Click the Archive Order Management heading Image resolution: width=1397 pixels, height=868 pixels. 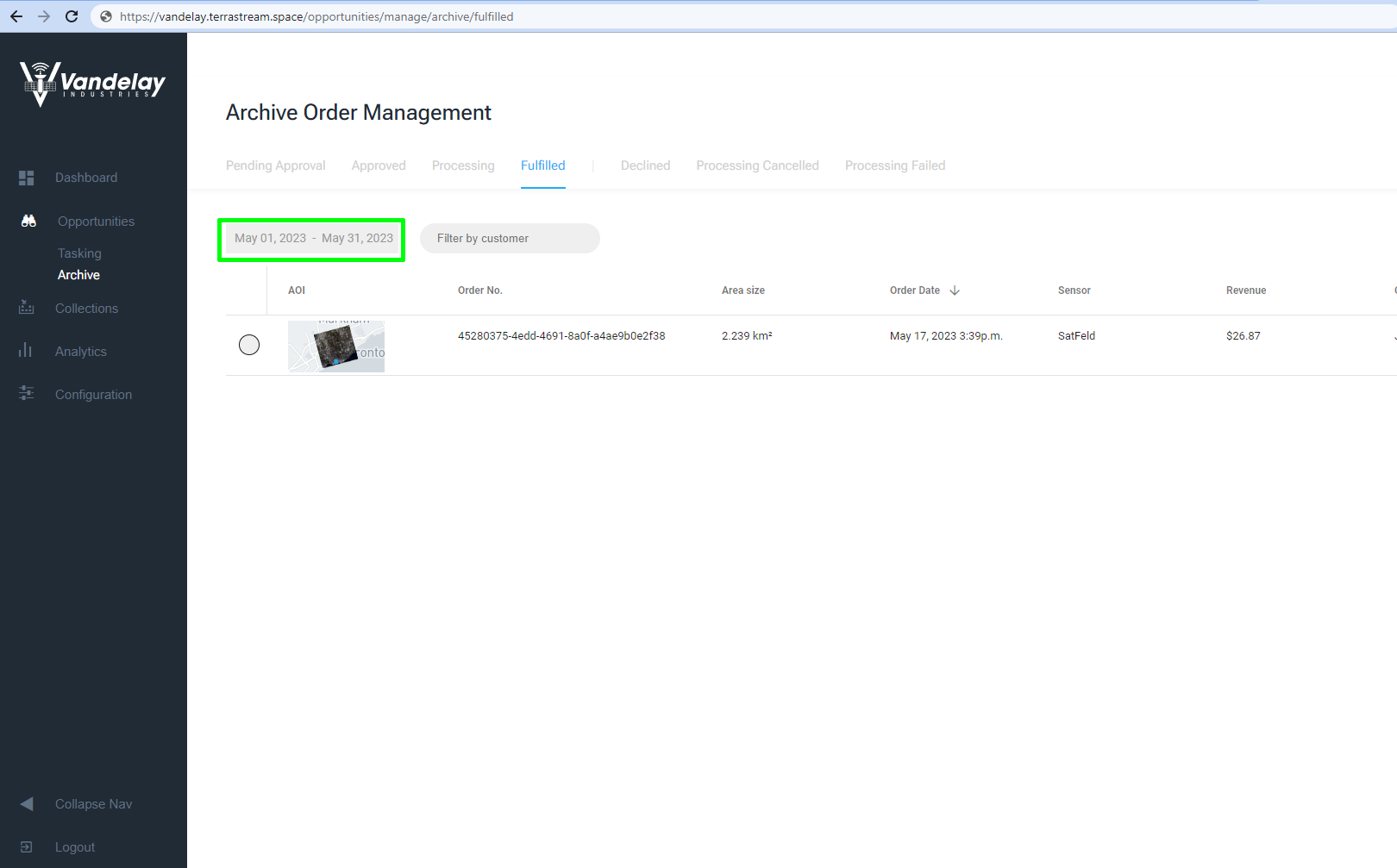(359, 113)
